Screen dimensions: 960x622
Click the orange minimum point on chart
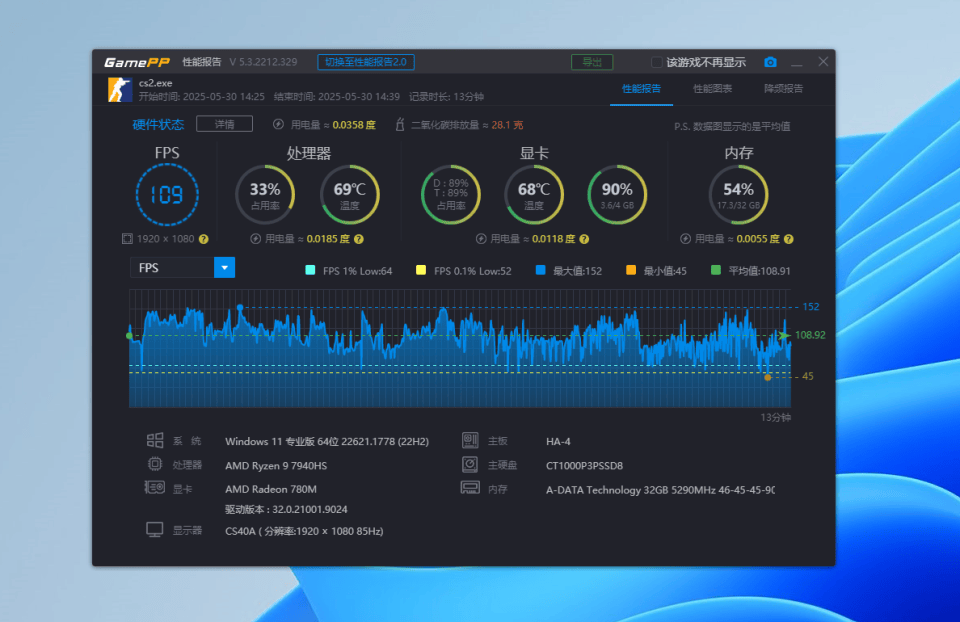click(x=768, y=377)
